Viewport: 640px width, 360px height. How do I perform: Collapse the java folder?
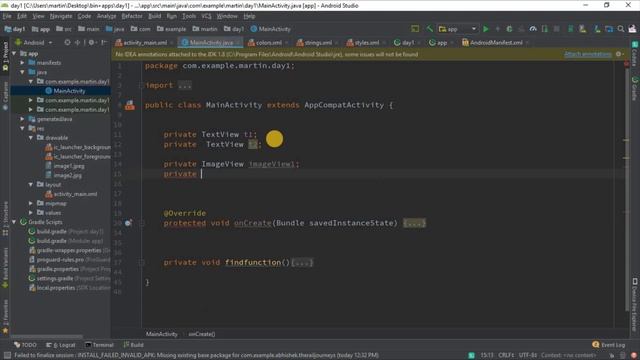22,72
